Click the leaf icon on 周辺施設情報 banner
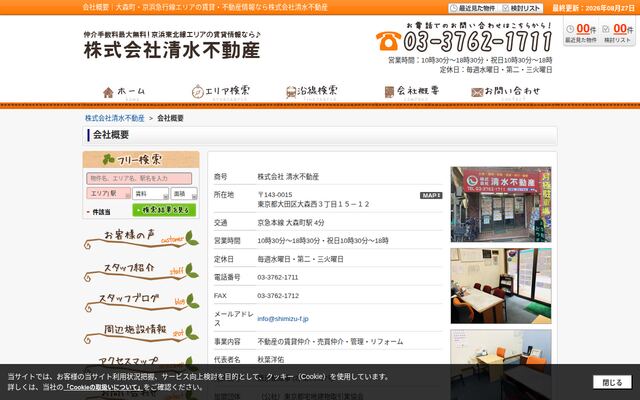Screen dimensions: 640x400 tap(192, 333)
